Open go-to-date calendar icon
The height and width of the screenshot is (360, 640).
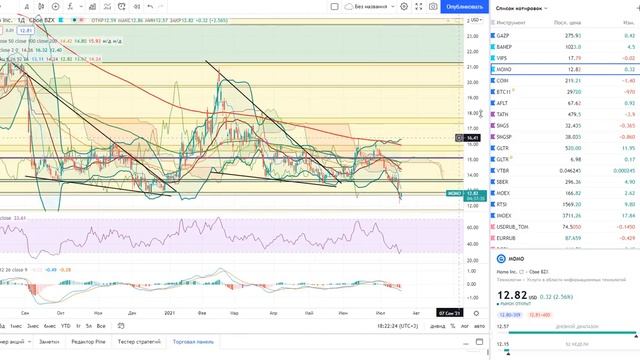[121, 326]
